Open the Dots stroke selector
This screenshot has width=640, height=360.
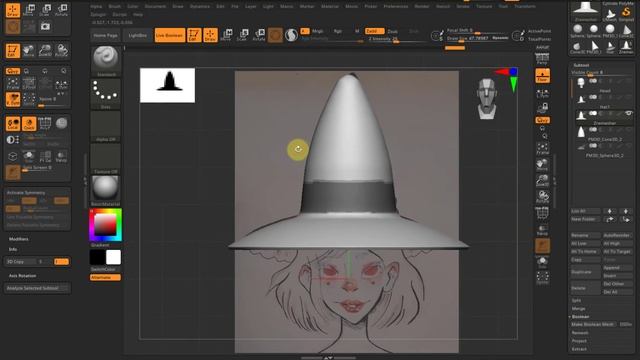click(x=105, y=93)
